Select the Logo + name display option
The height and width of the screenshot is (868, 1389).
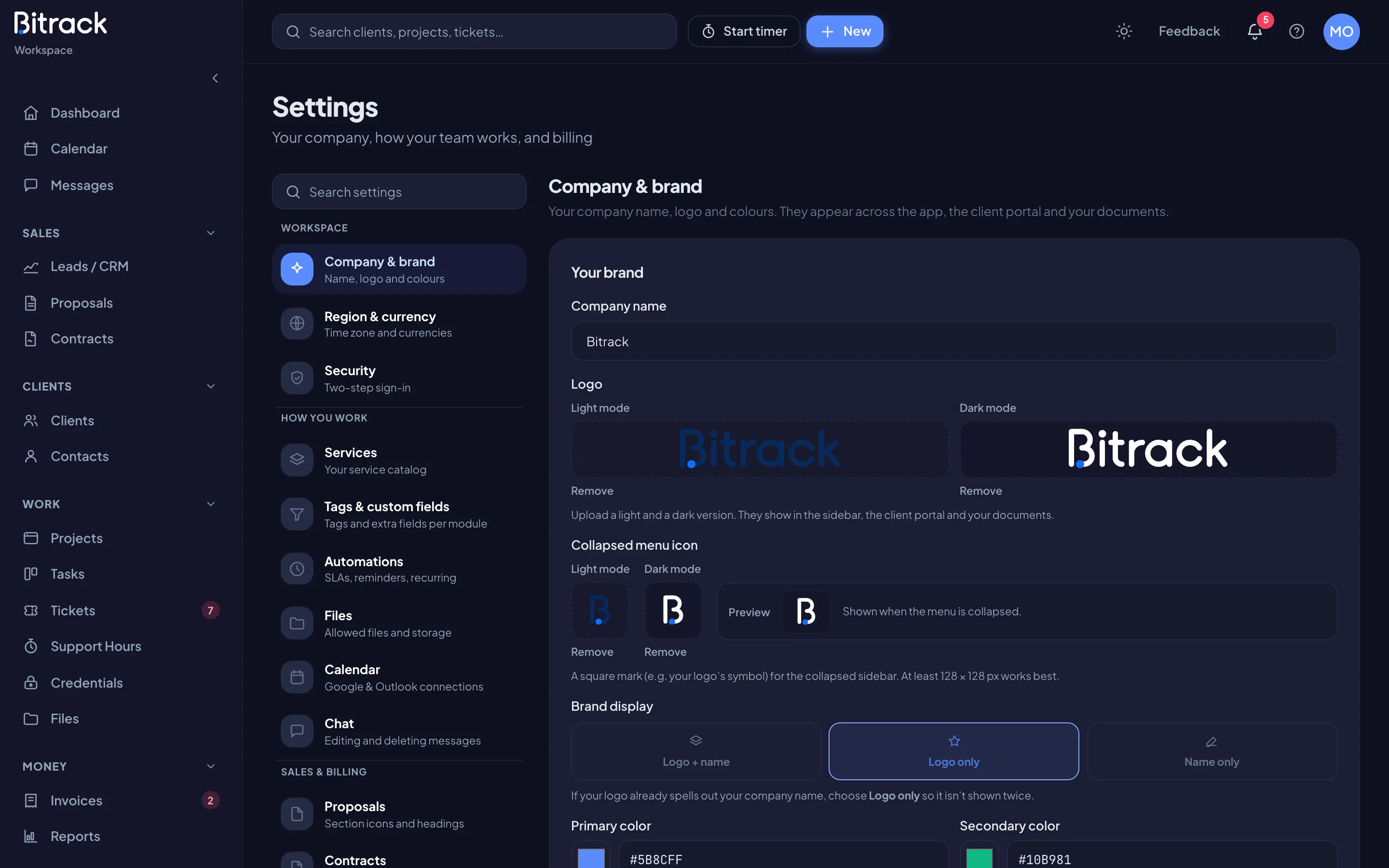[695, 751]
